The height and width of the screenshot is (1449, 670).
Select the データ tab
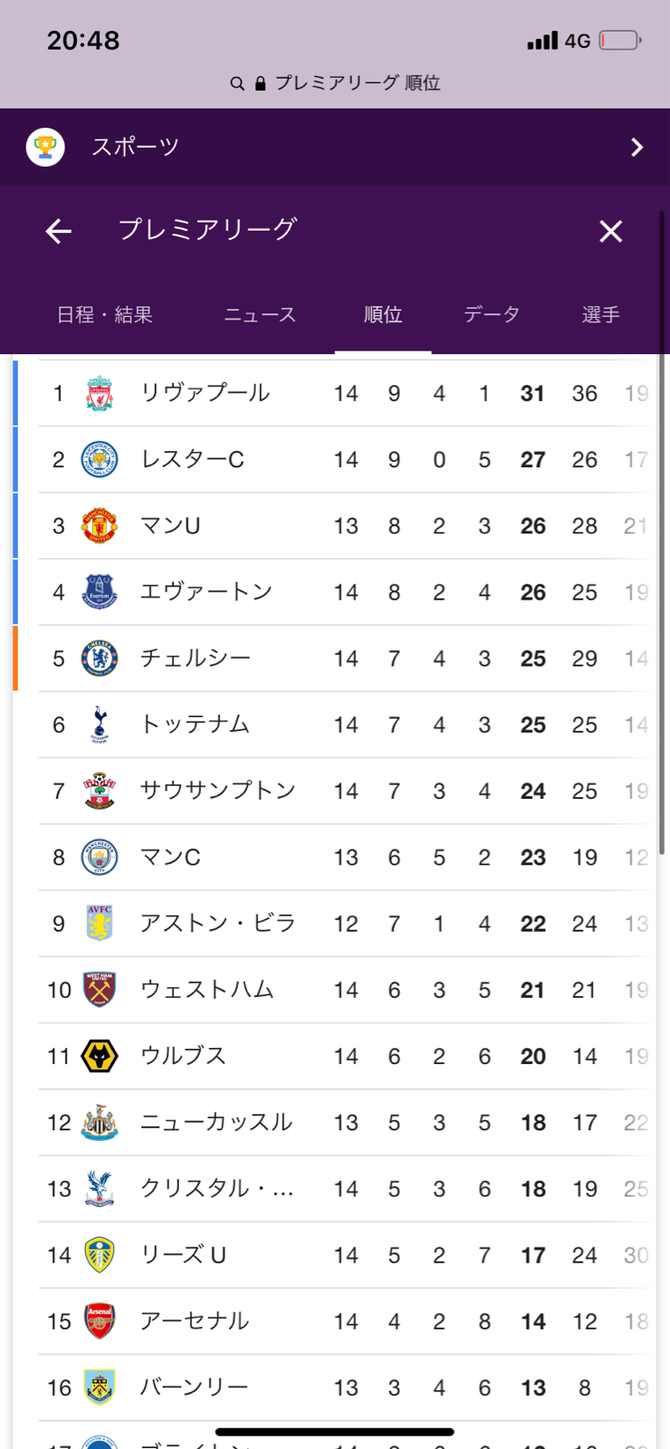click(492, 315)
